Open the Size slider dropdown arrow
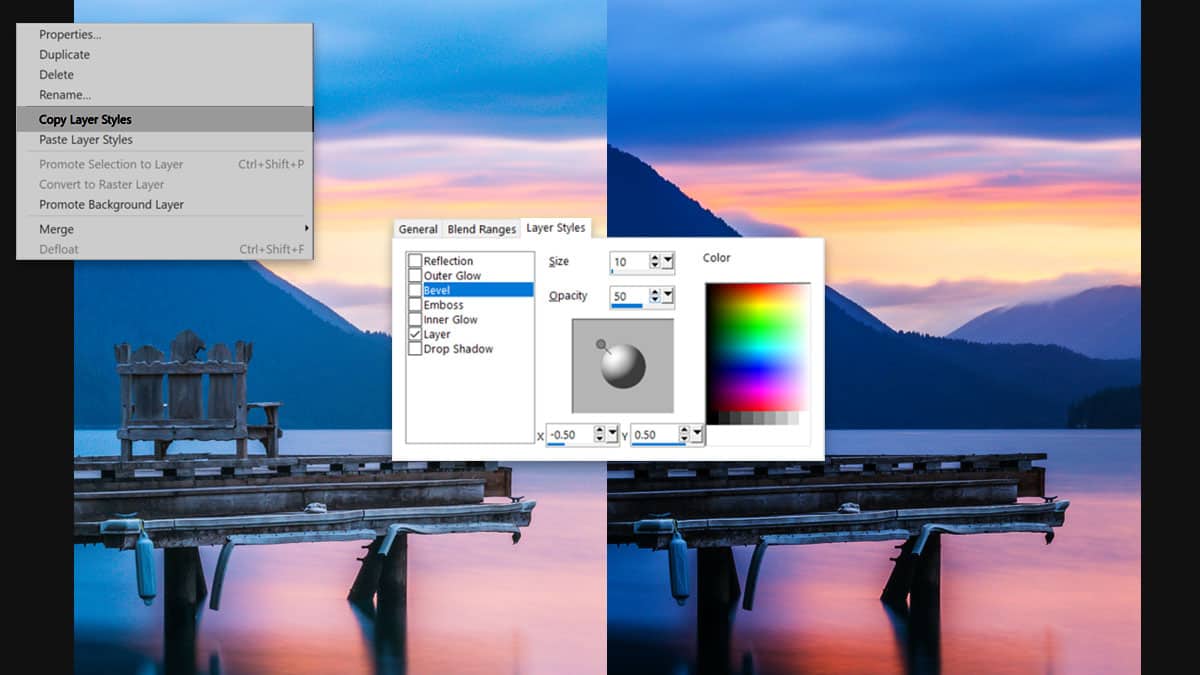Screen dimensions: 1200x675 pyautogui.click(x=668, y=262)
